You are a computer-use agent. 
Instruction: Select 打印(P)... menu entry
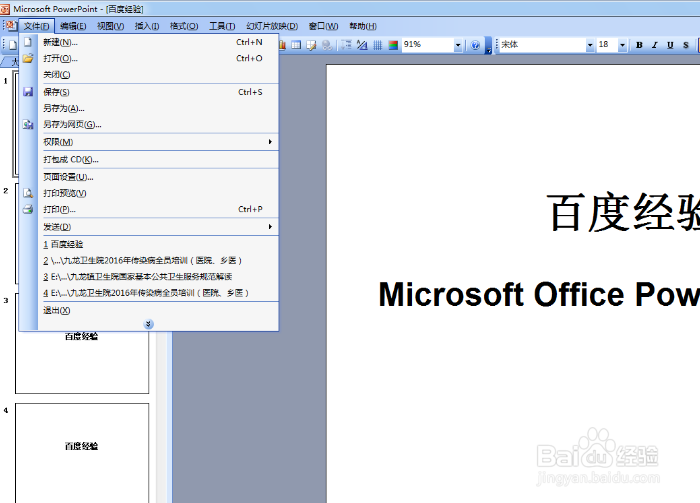pyautogui.click(x=150, y=209)
